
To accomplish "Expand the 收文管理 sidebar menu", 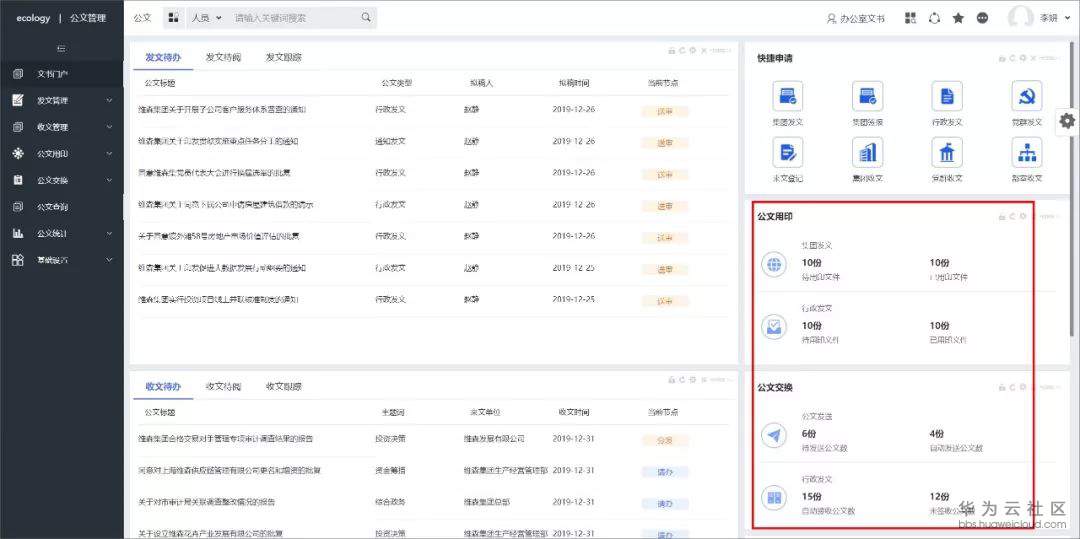I will pos(110,127).
